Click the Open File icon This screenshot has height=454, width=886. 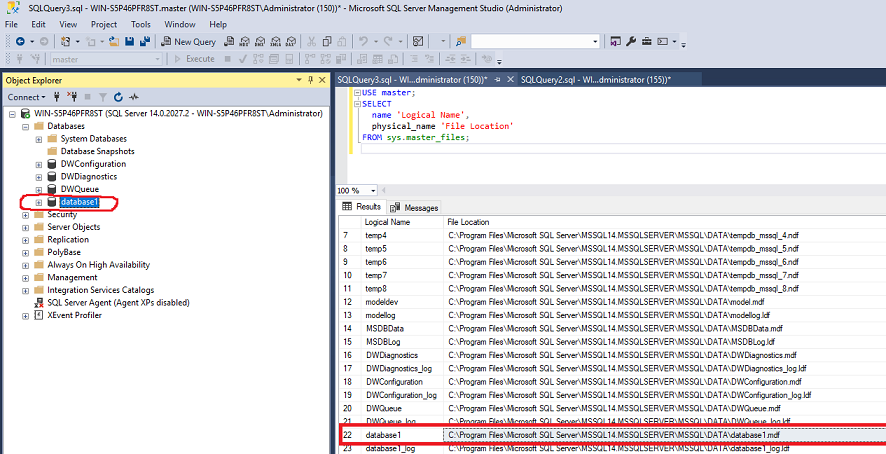[114, 41]
